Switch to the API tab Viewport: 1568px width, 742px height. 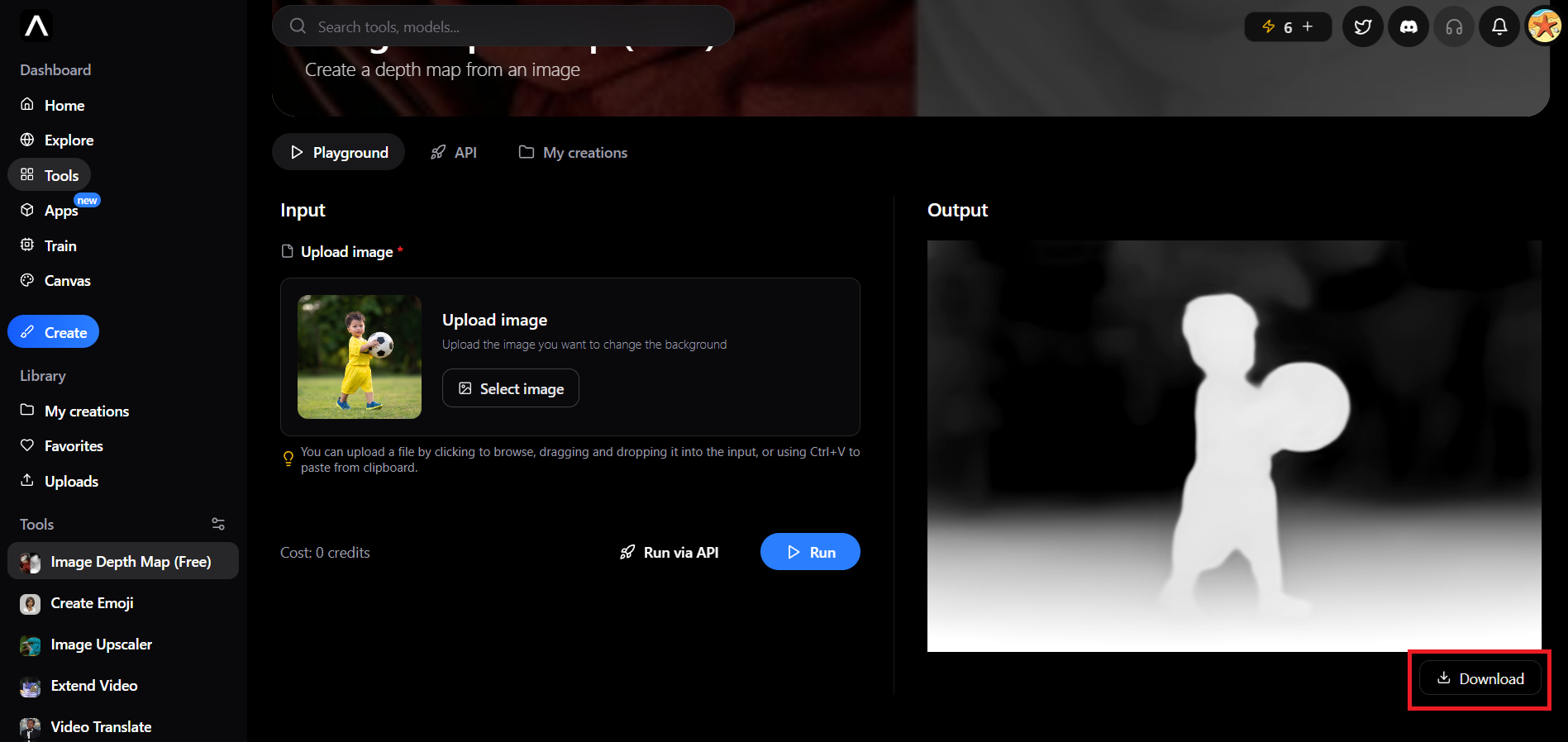coord(454,152)
